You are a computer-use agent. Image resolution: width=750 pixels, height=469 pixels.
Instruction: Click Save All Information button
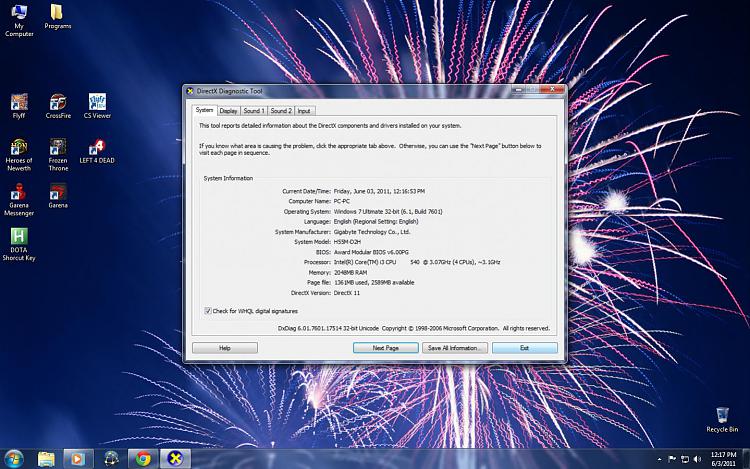(455, 348)
